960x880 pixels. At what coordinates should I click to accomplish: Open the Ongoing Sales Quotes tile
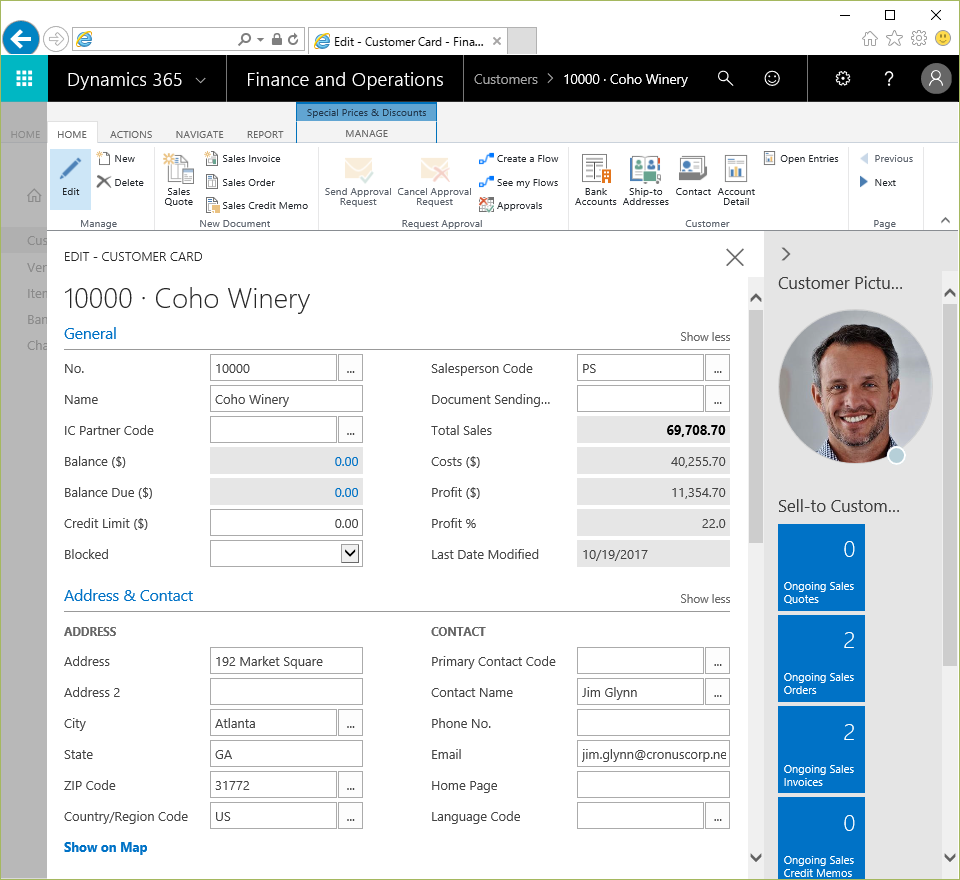click(821, 567)
